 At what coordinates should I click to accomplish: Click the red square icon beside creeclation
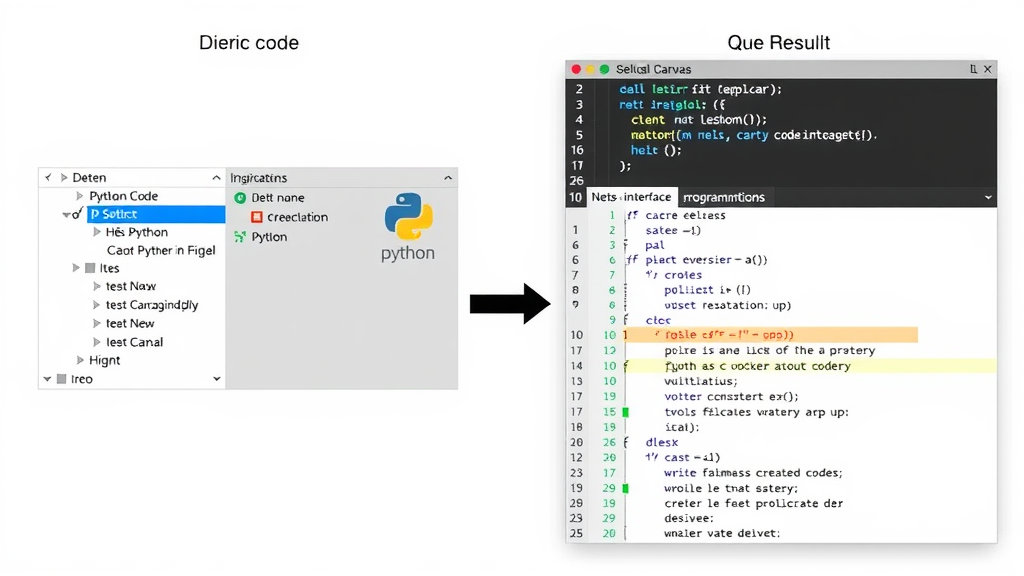(x=257, y=217)
